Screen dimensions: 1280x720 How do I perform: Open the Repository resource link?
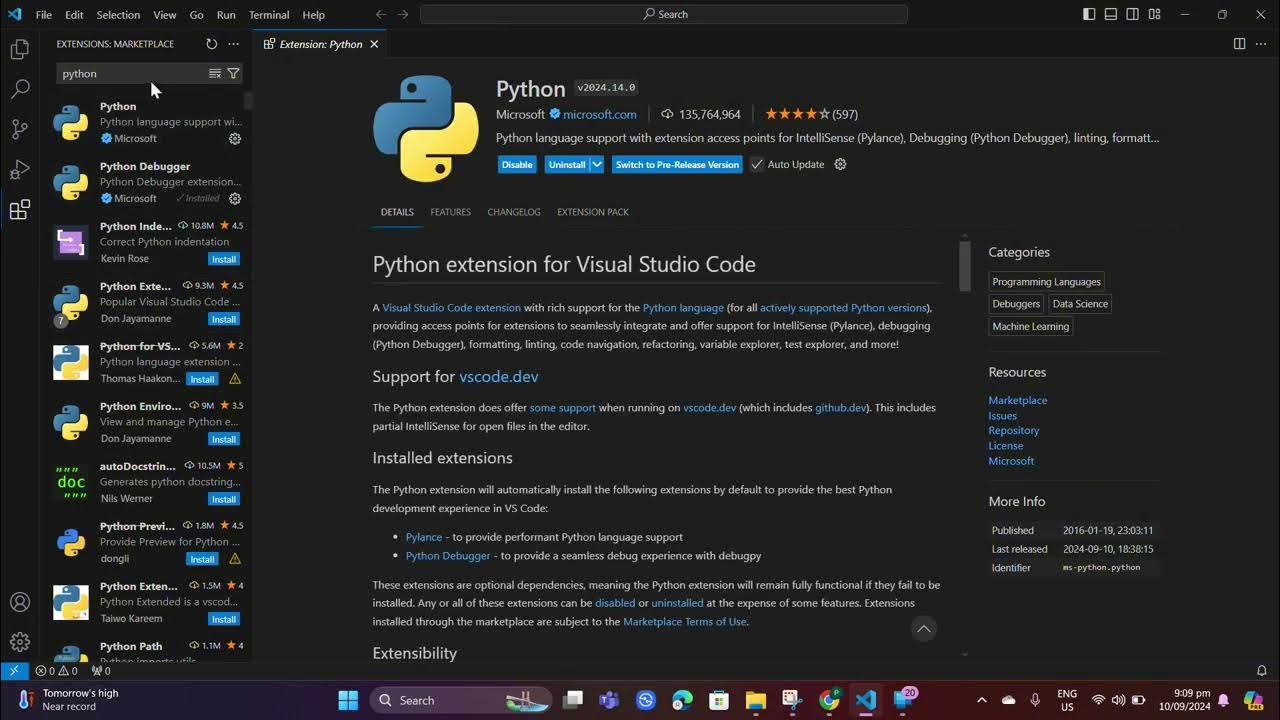click(x=1014, y=431)
